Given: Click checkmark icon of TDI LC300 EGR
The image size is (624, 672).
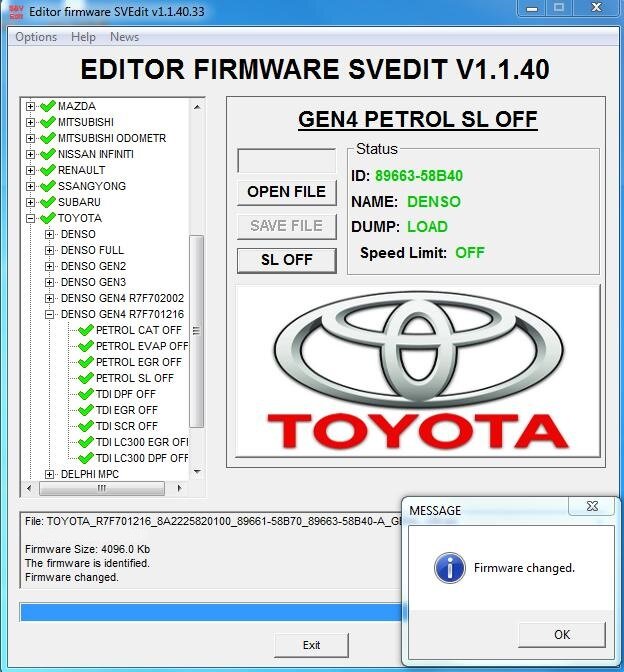Looking at the screenshot, I should [86, 441].
